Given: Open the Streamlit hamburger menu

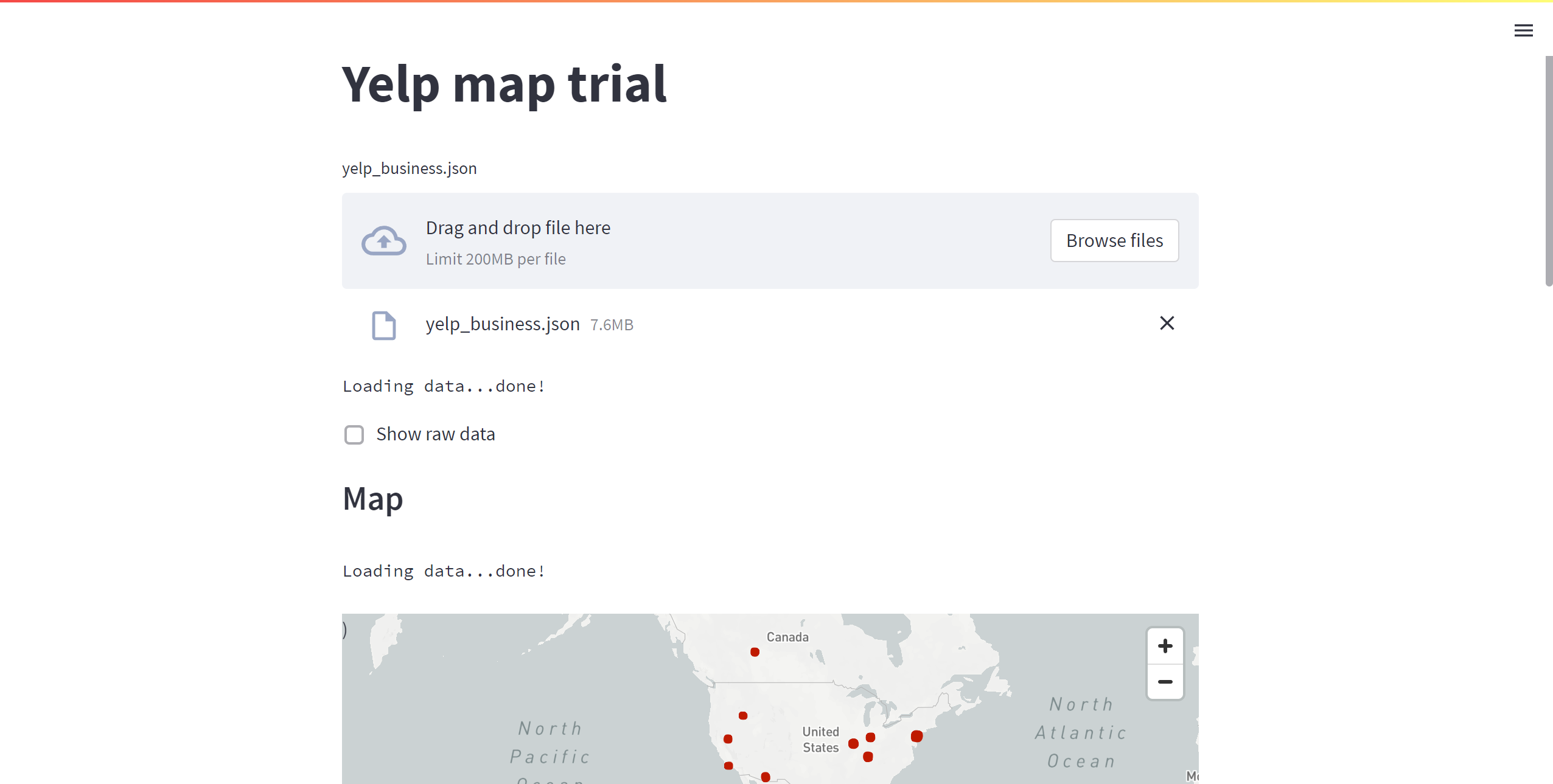Looking at the screenshot, I should (1523, 30).
